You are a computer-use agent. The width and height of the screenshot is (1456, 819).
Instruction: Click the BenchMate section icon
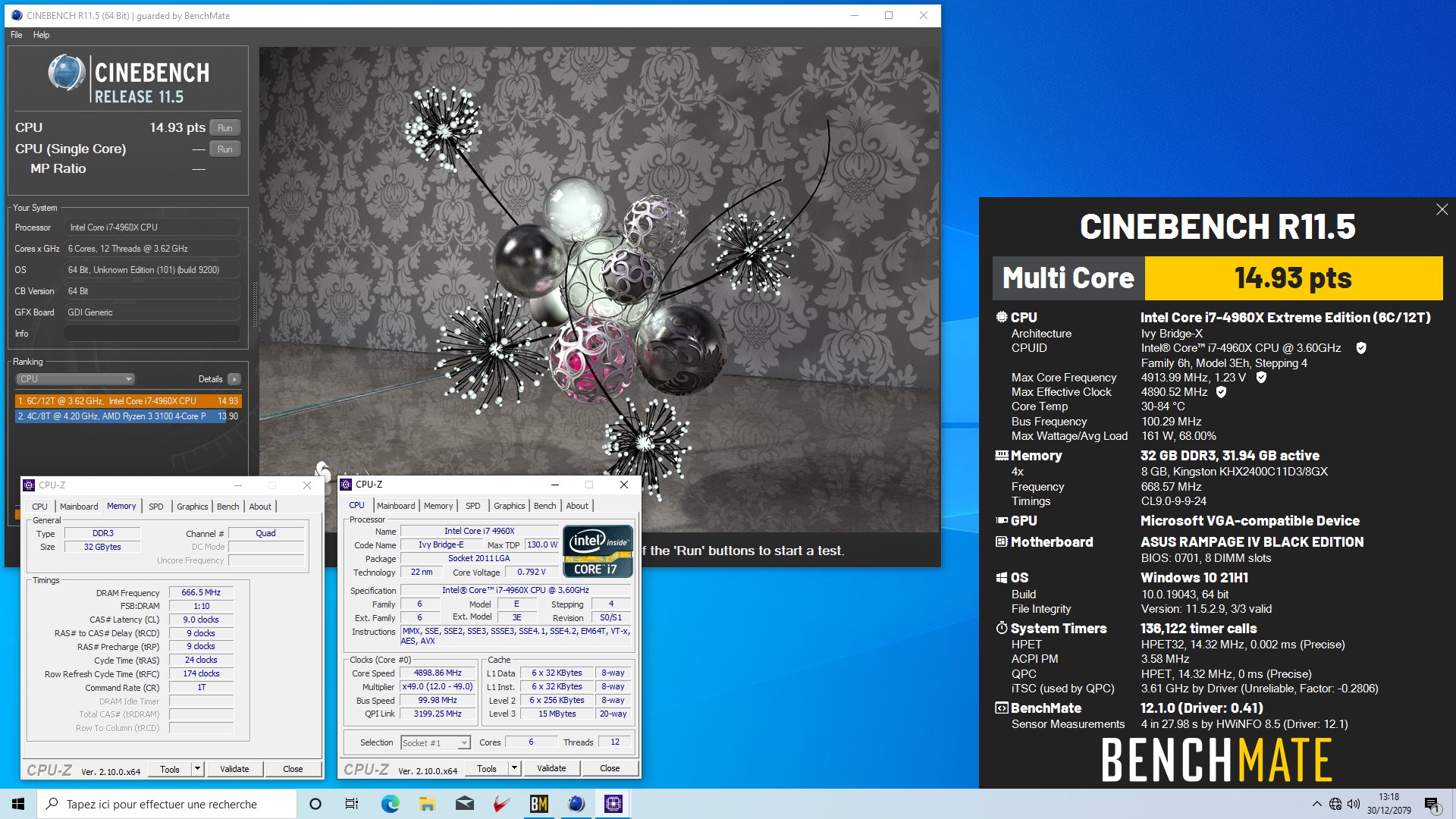point(1002,708)
